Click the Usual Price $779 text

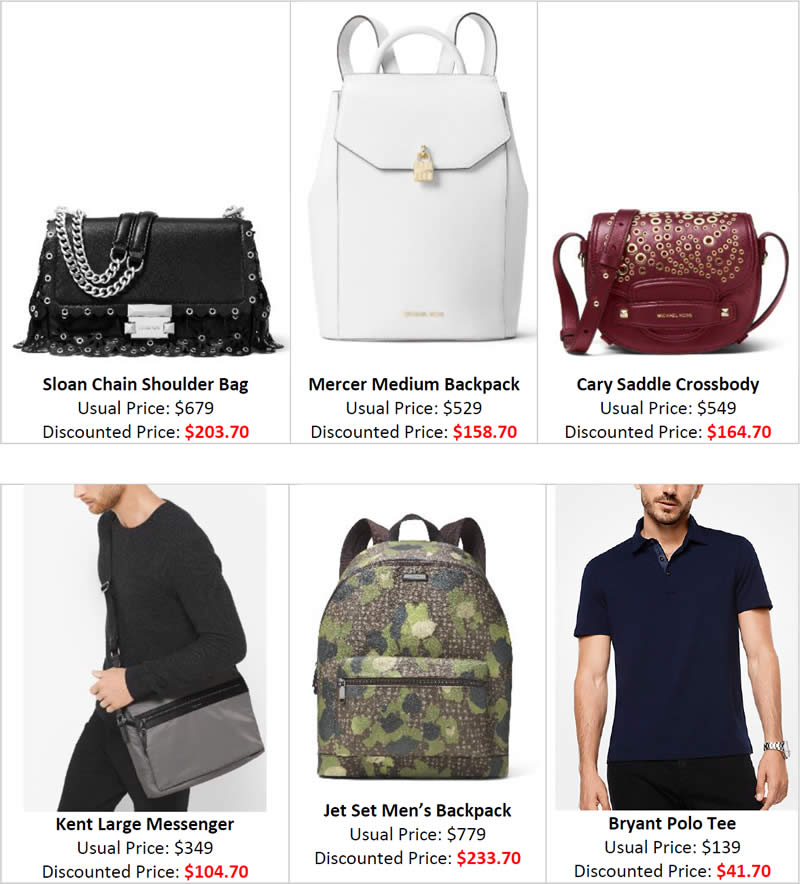coord(418,834)
